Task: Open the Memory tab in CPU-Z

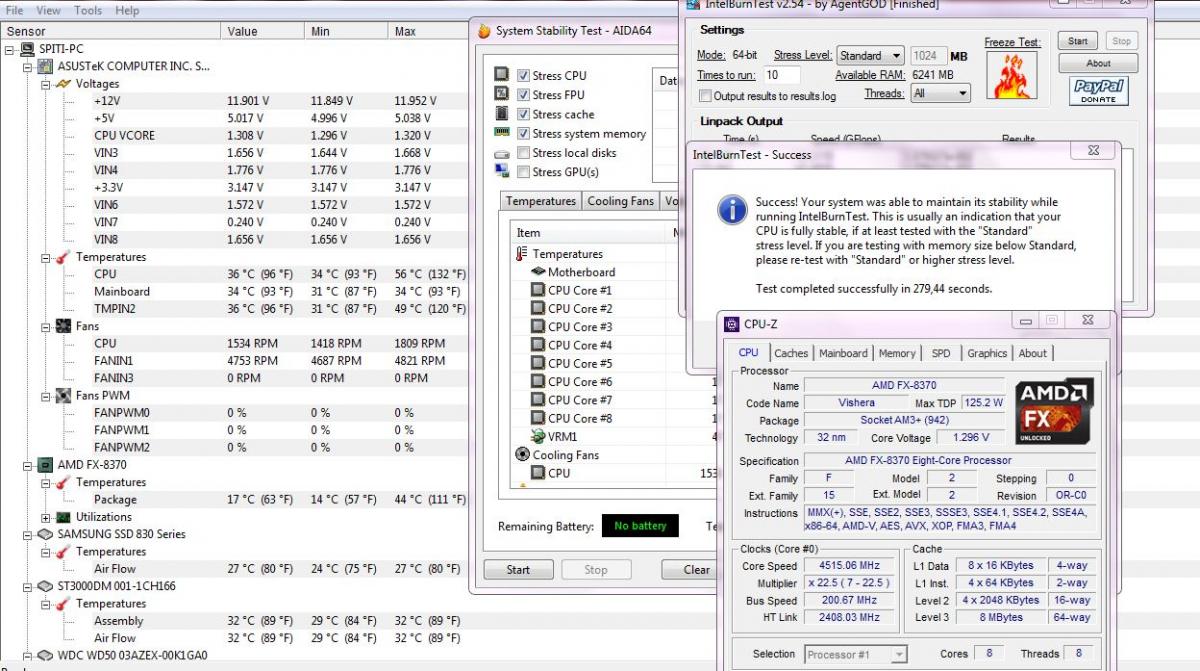Action: [x=897, y=353]
